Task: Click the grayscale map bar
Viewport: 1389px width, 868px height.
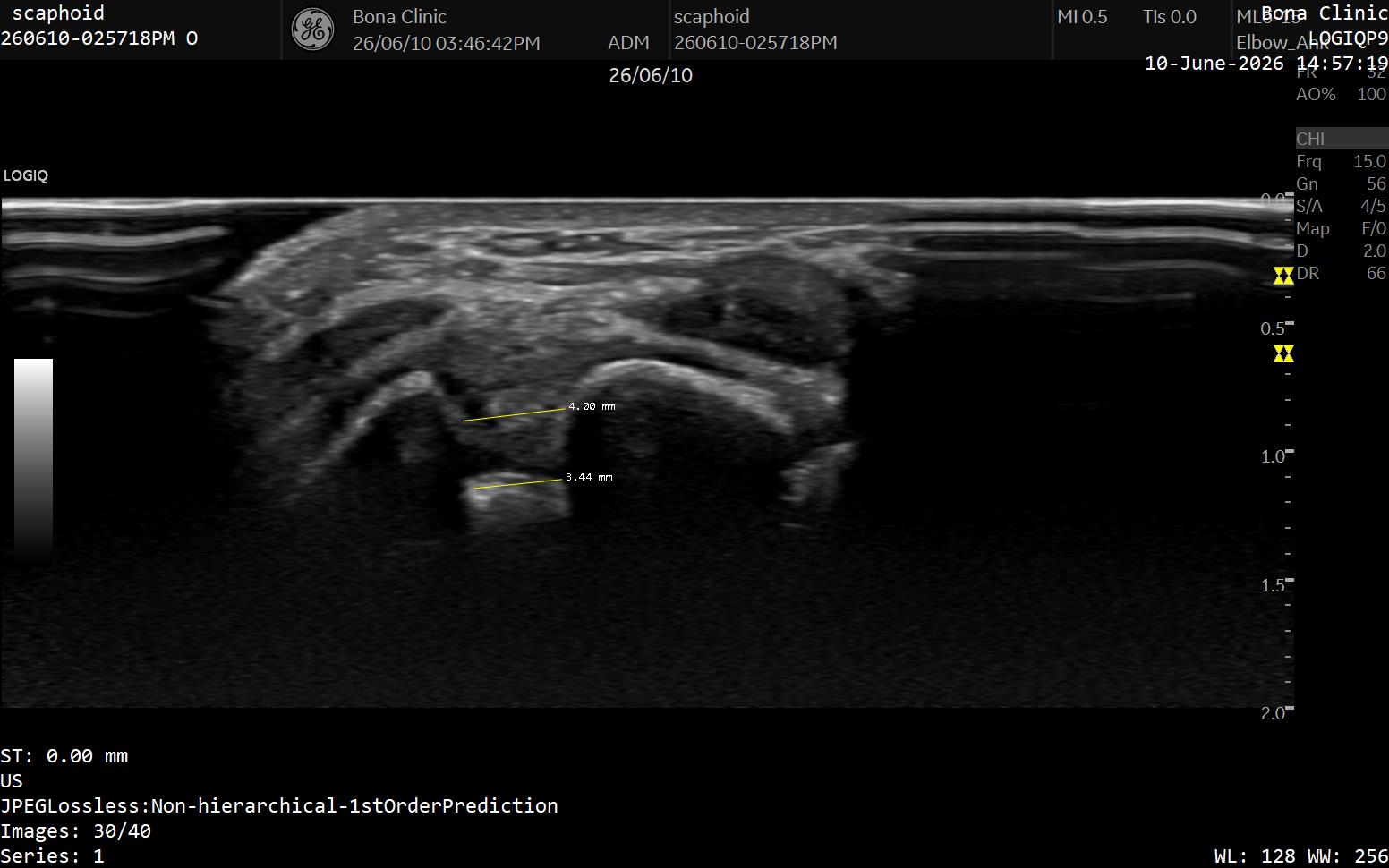Action: point(33,460)
